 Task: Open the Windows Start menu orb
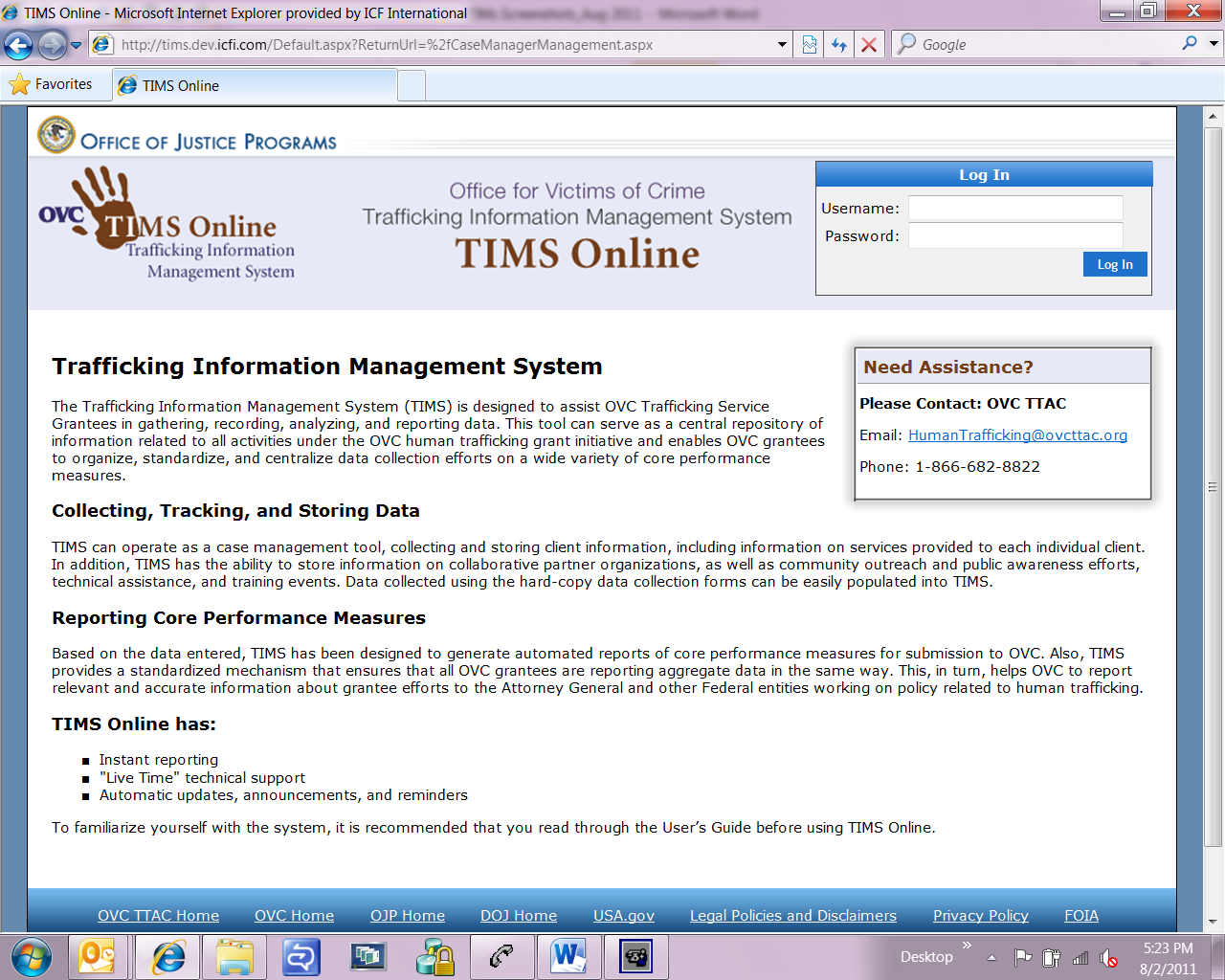(32, 957)
